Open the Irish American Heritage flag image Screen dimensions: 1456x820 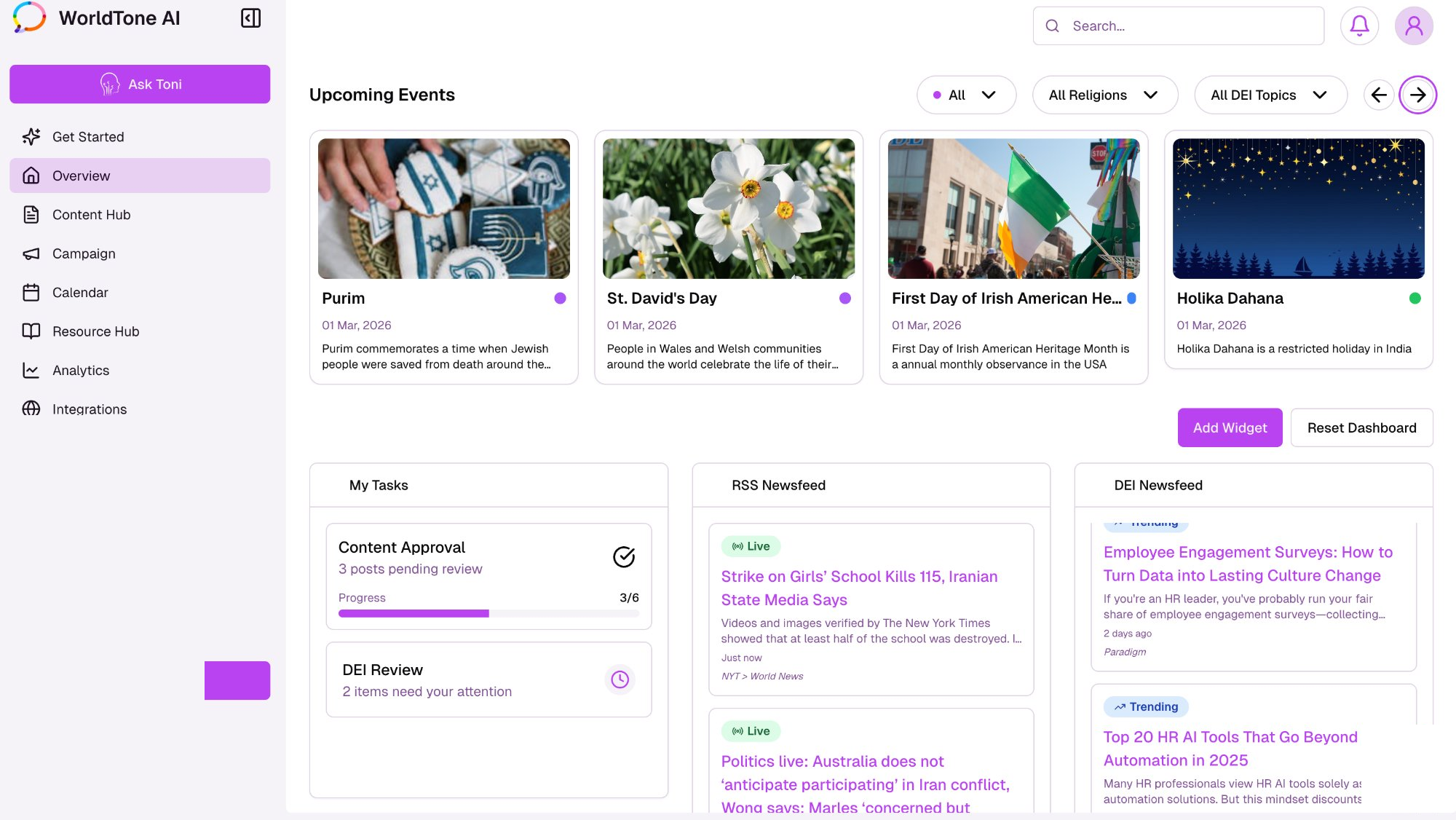[x=1013, y=208]
